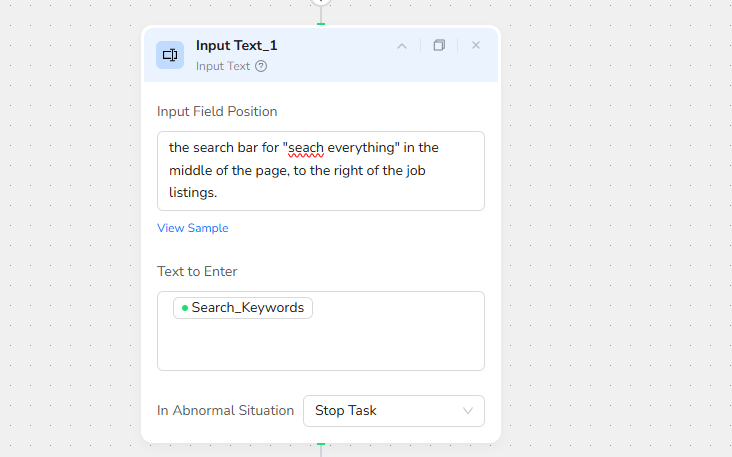732x457 pixels.
Task: Click the Stop Task dropdown arrow
Action: [468, 411]
